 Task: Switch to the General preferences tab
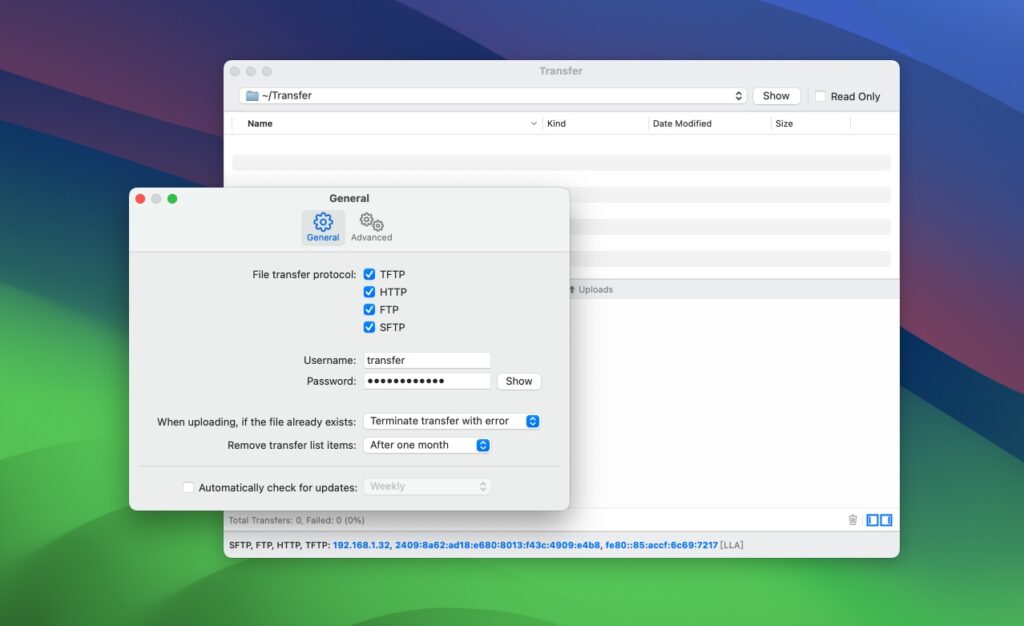[323, 226]
